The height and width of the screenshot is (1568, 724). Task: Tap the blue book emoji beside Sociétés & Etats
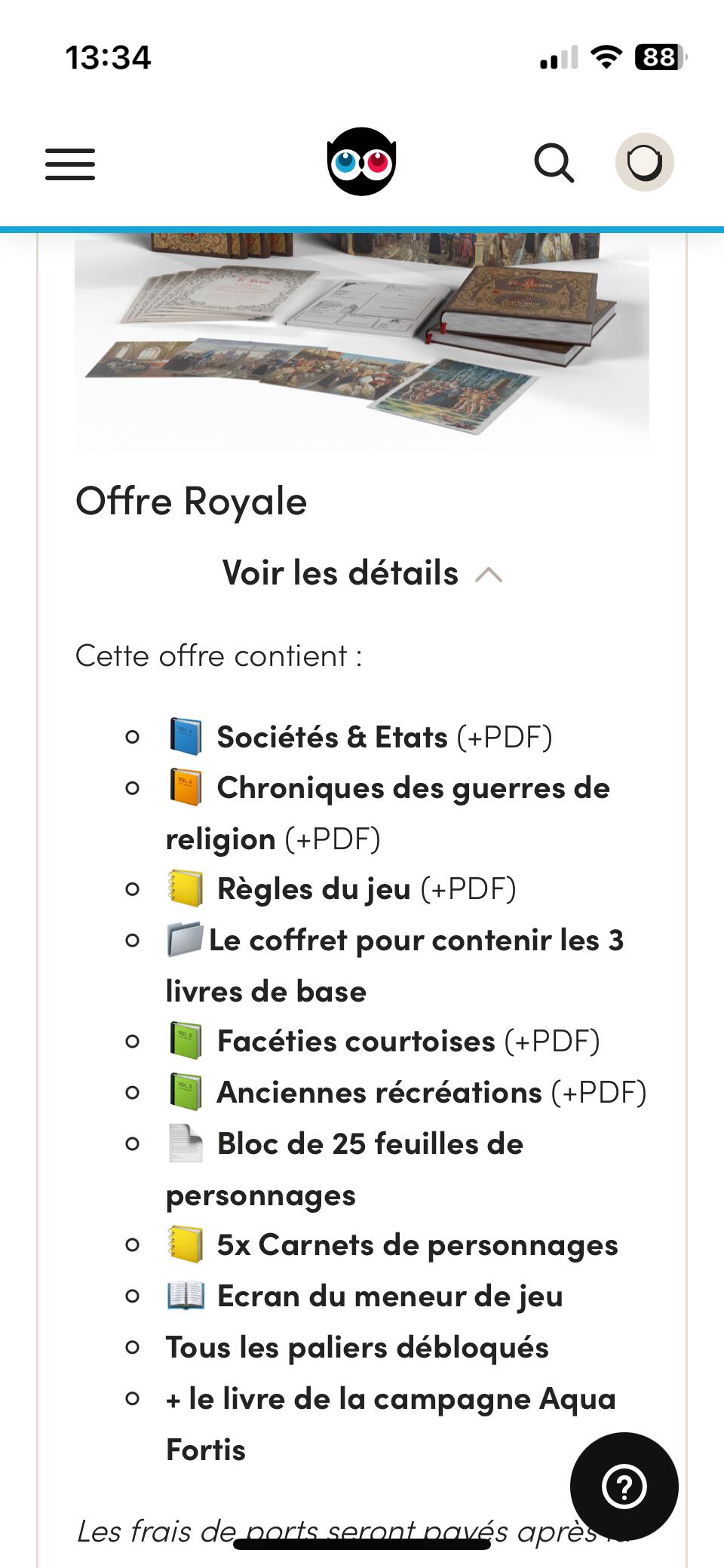[185, 737]
